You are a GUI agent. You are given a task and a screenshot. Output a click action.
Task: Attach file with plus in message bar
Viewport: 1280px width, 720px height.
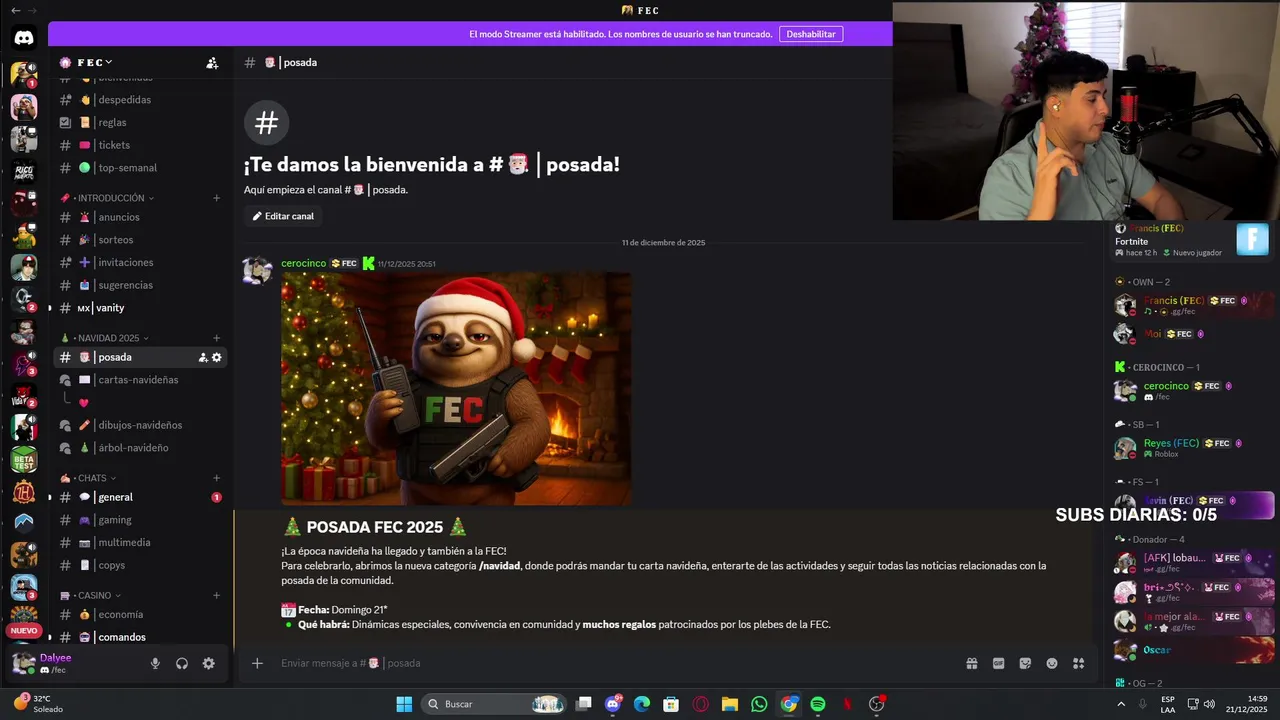(x=257, y=663)
